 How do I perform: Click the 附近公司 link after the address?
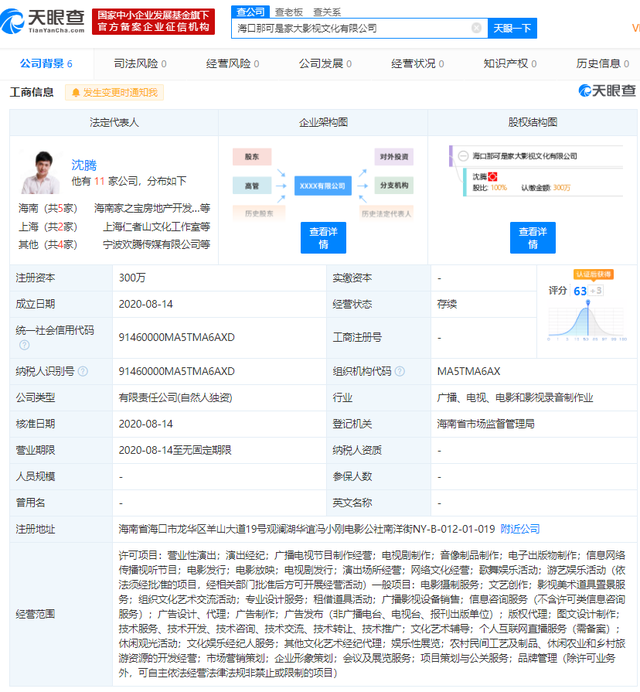[520, 529]
